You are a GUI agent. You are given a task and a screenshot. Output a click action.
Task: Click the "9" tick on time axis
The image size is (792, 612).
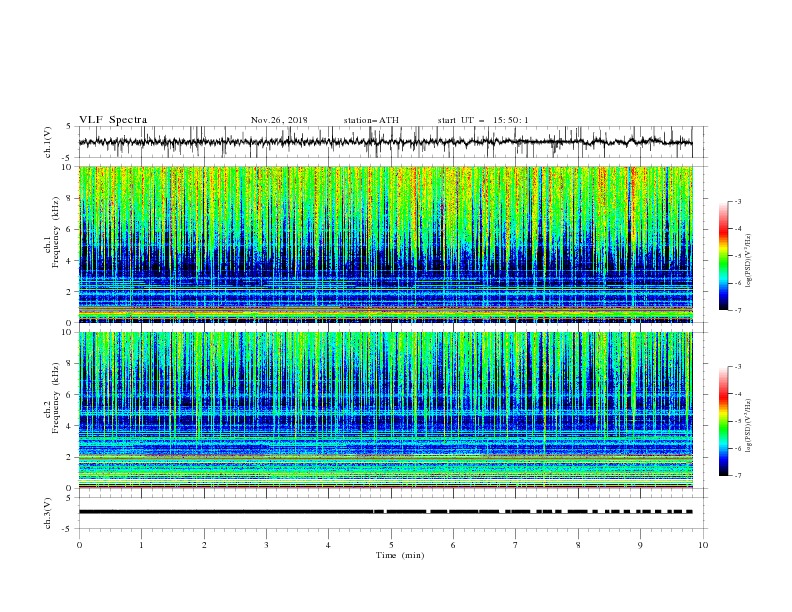pos(640,545)
